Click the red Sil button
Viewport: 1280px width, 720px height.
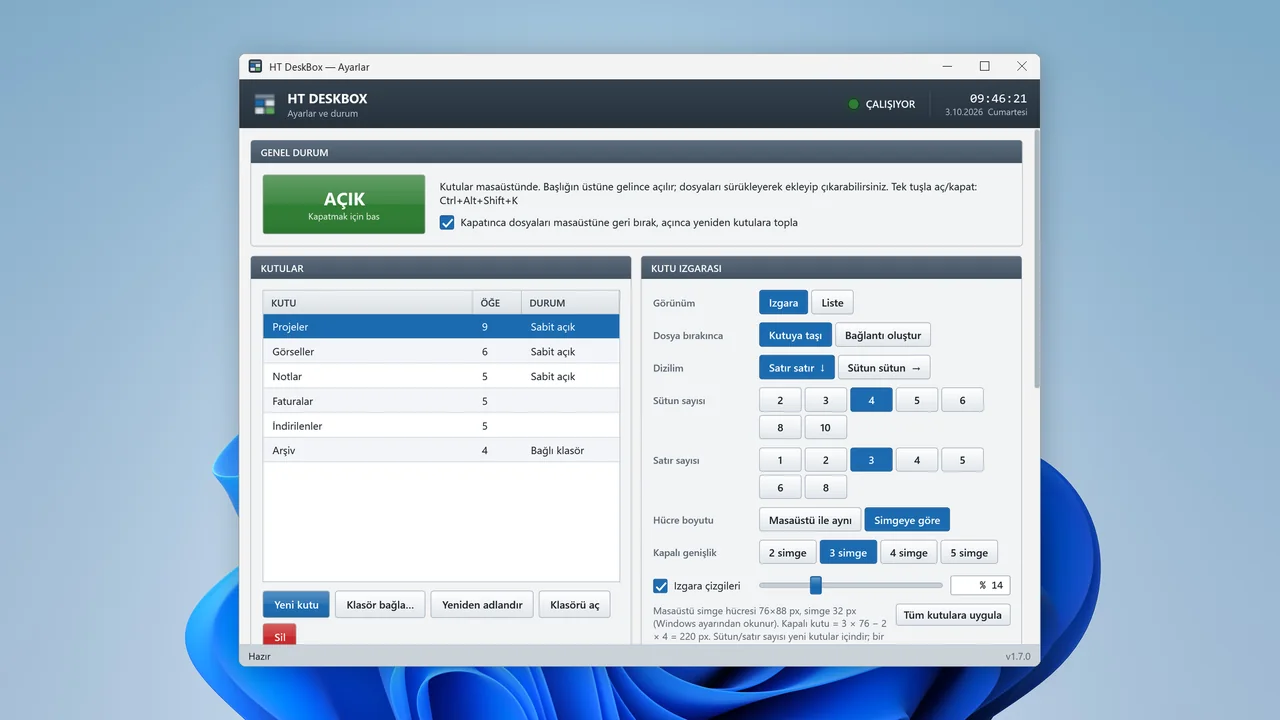click(x=280, y=634)
